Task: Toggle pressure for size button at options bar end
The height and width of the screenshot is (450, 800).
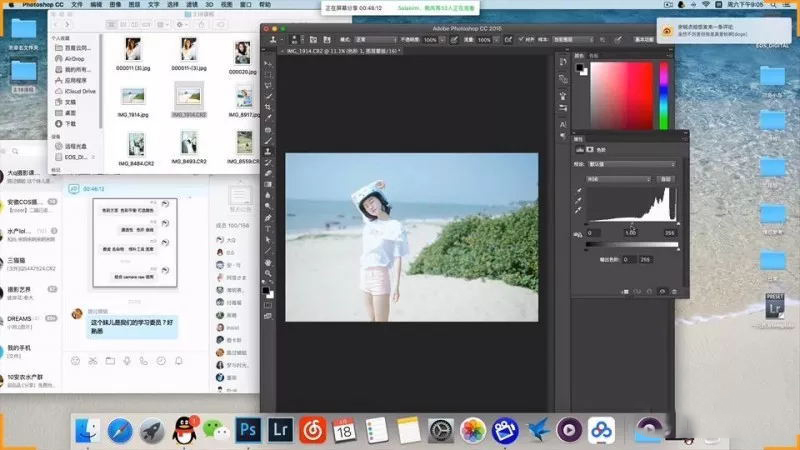Action: [618, 40]
